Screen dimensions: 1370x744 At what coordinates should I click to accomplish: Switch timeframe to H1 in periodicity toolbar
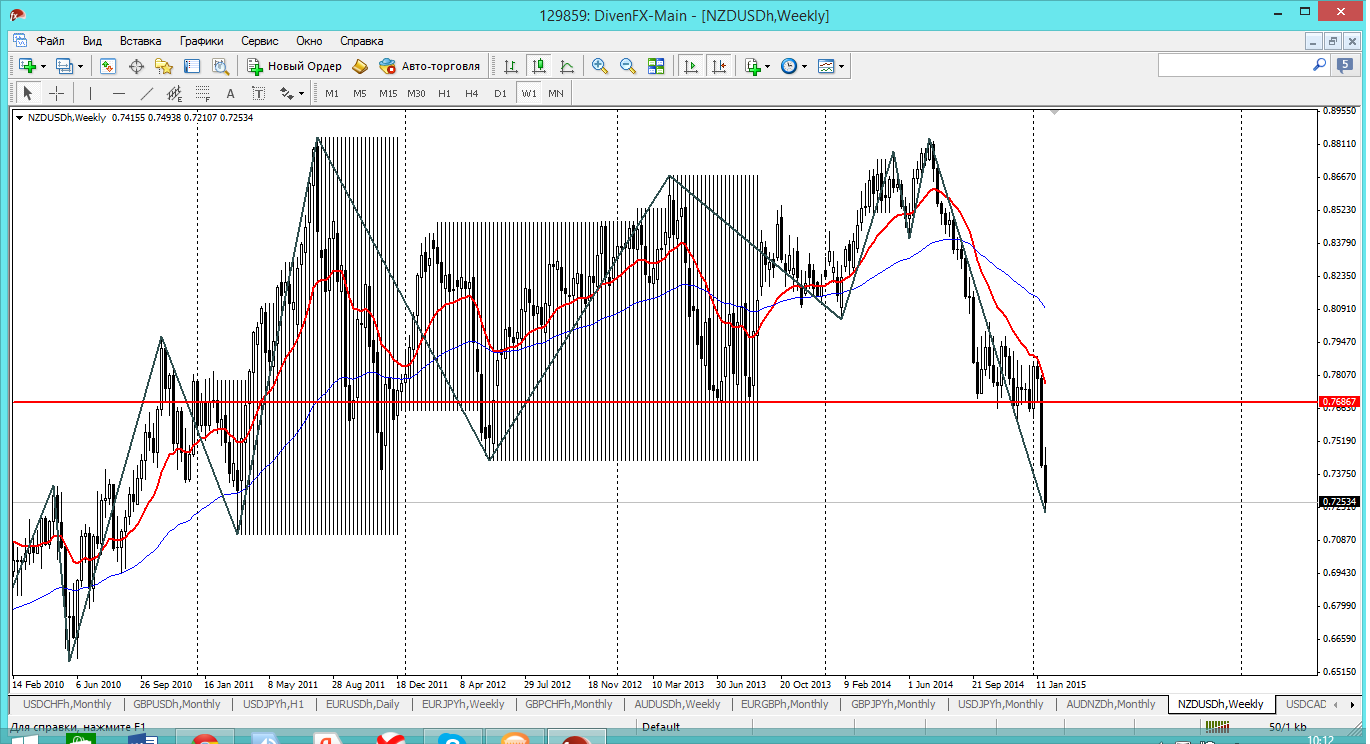pyautogui.click(x=444, y=93)
